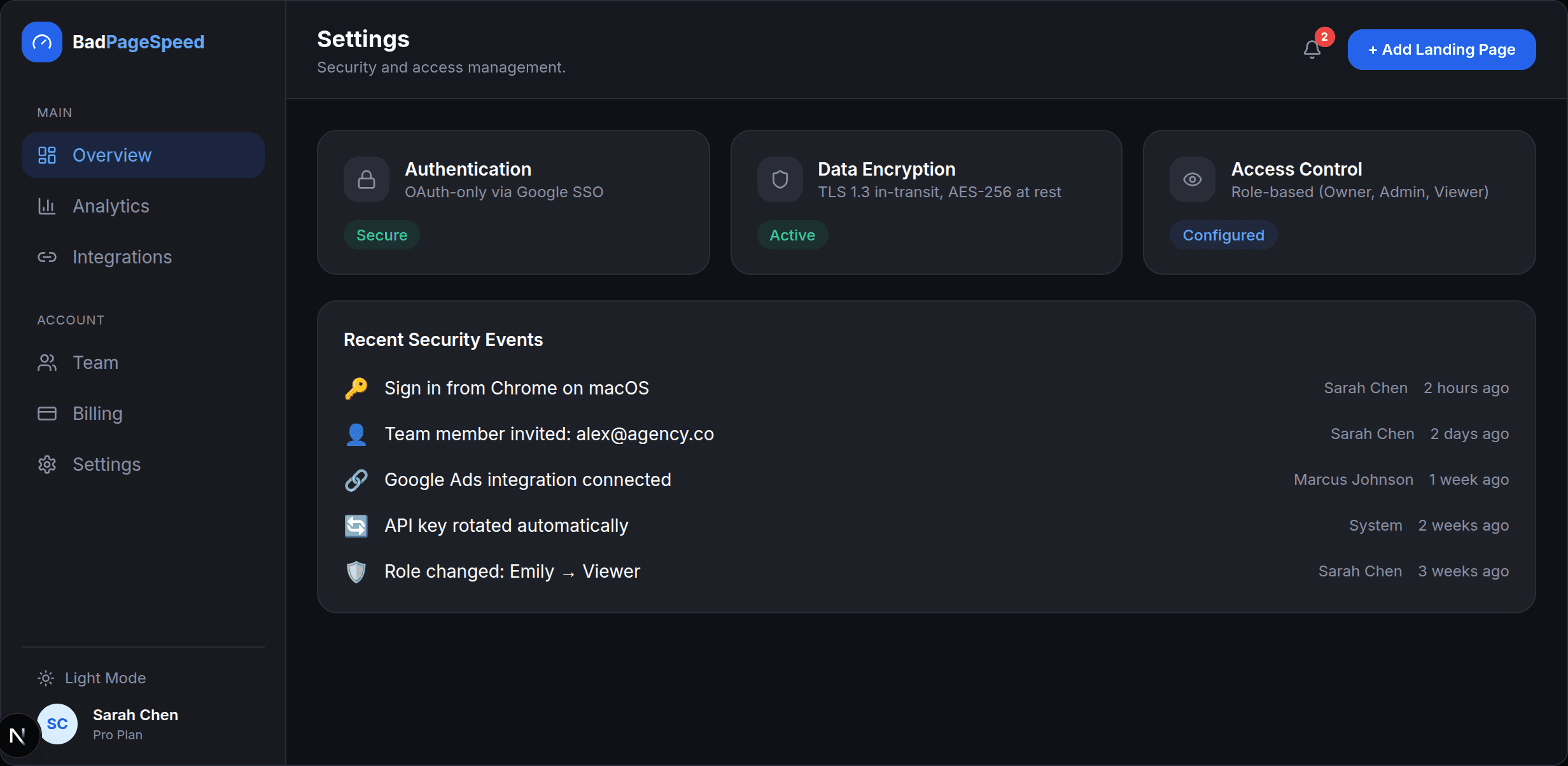Image resolution: width=1568 pixels, height=766 pixels.
Task: Click the Configured status badge
Action: (1223, 235)
